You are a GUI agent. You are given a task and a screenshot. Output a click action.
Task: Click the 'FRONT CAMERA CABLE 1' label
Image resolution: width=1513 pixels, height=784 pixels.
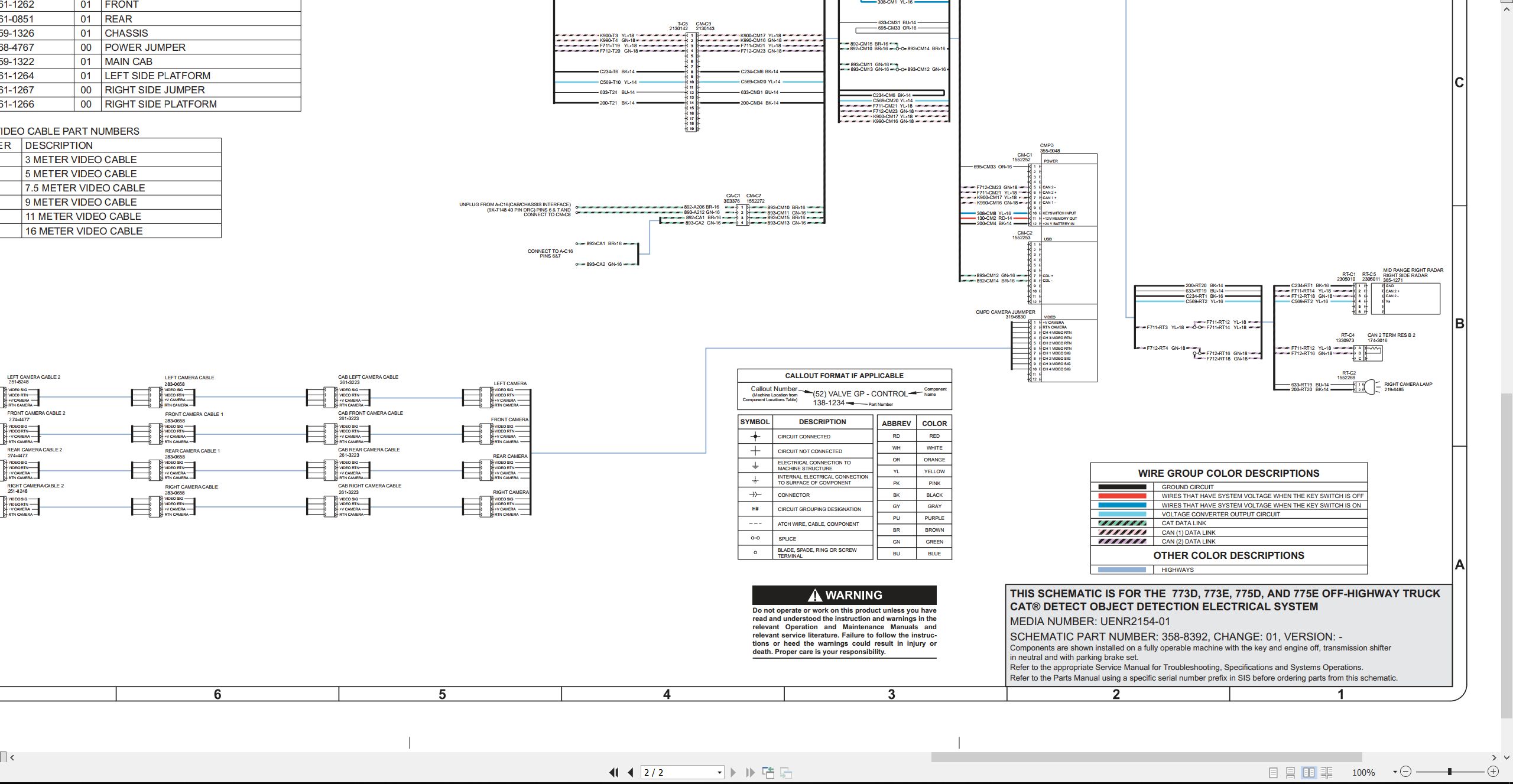194,414
